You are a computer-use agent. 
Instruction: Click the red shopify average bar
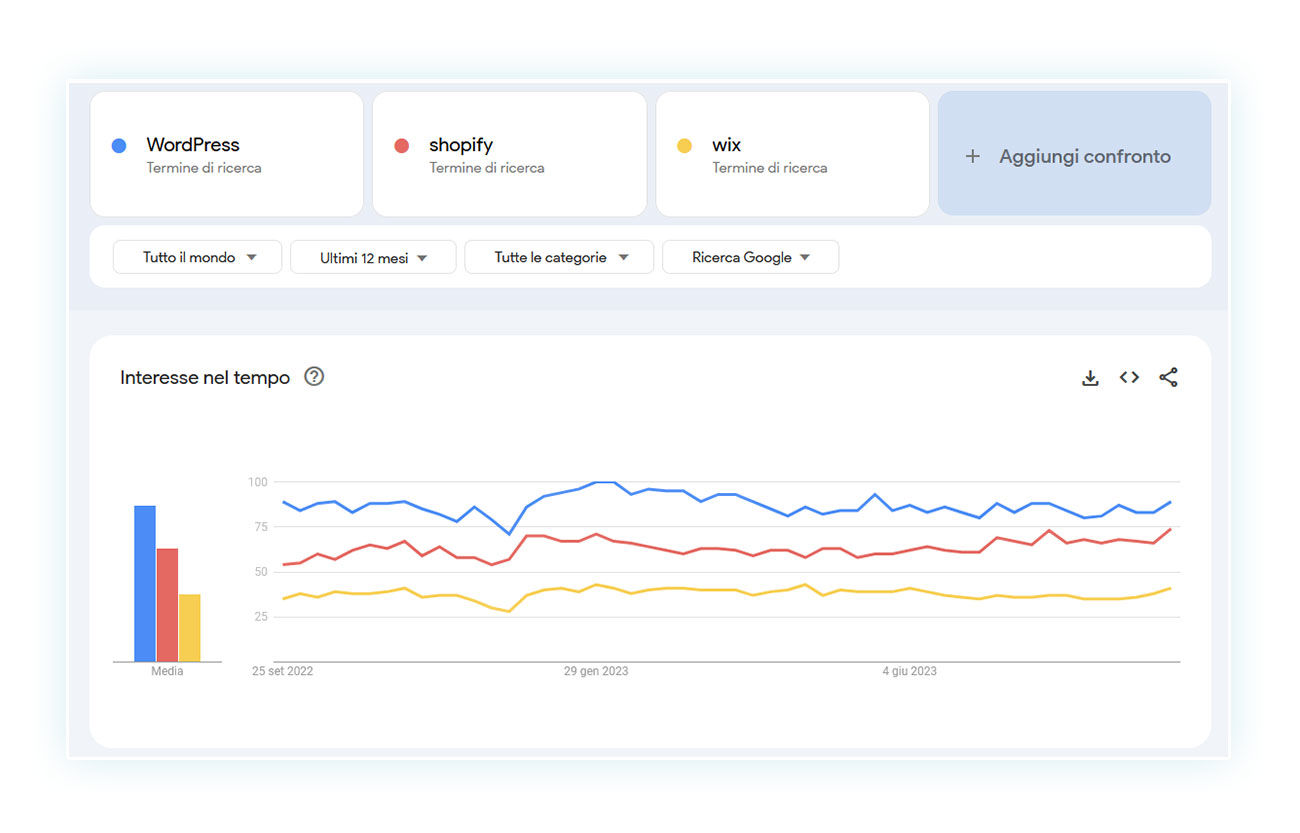click(x=167, y=605)
